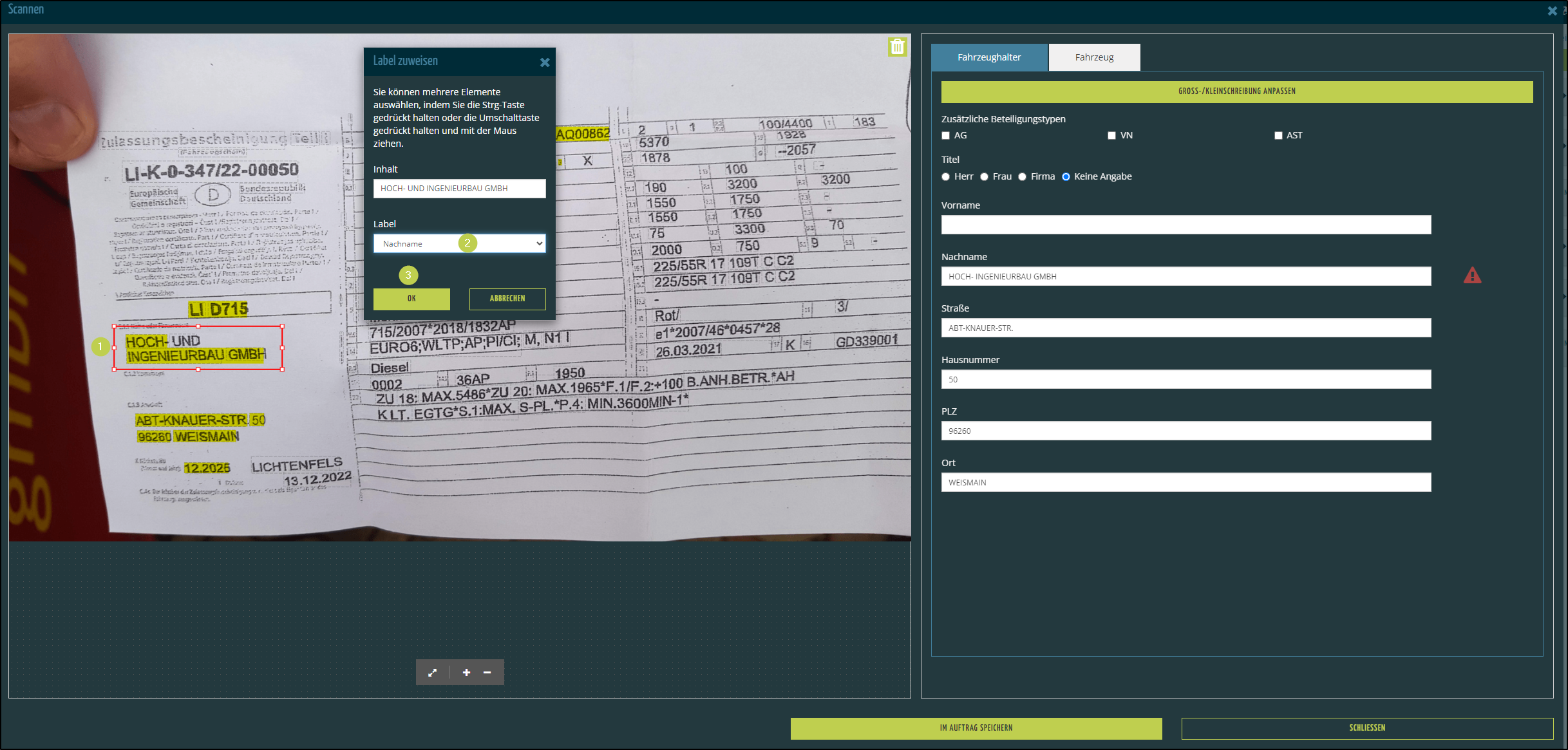Click the trash icon to delete scan
Image resolution: width=1568 pixels, height=750 pixels.
coord(897,47)
